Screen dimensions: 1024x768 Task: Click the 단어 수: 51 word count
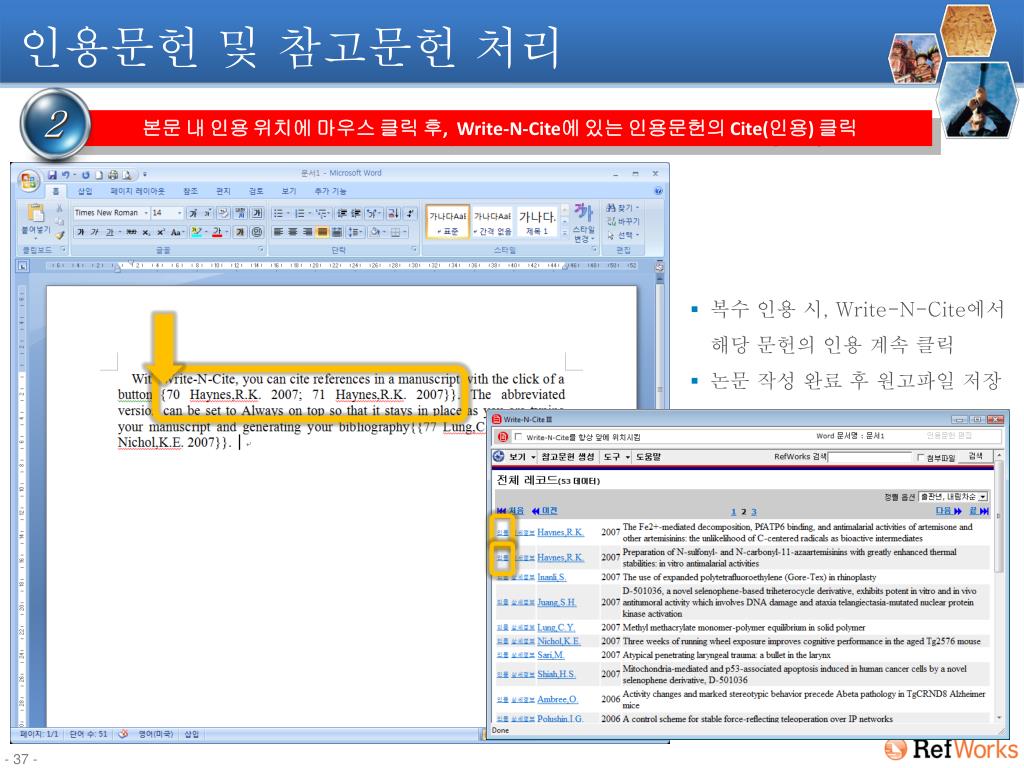point(89,735)
